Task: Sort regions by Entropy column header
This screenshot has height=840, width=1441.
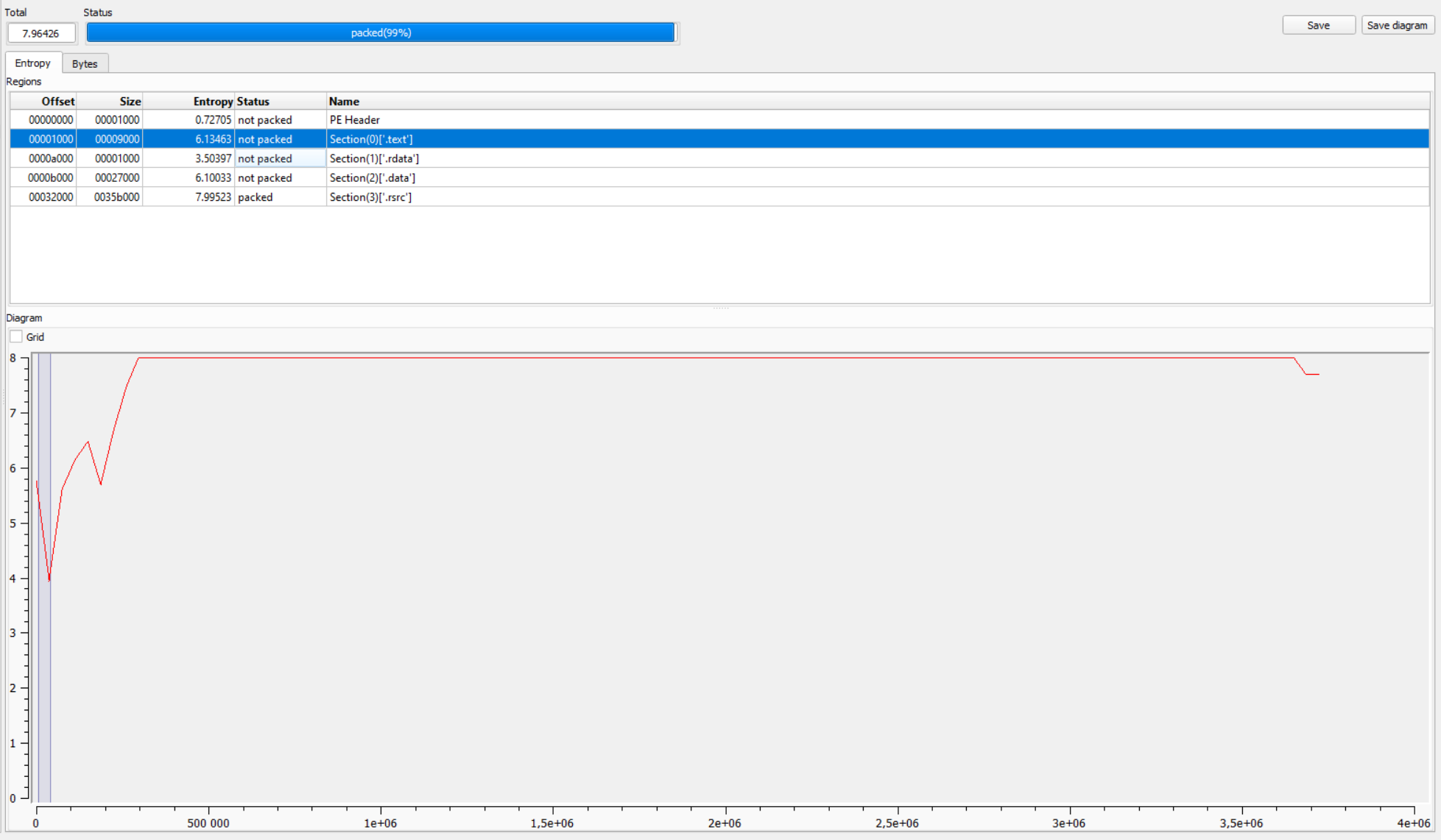Action: [189, 102]
